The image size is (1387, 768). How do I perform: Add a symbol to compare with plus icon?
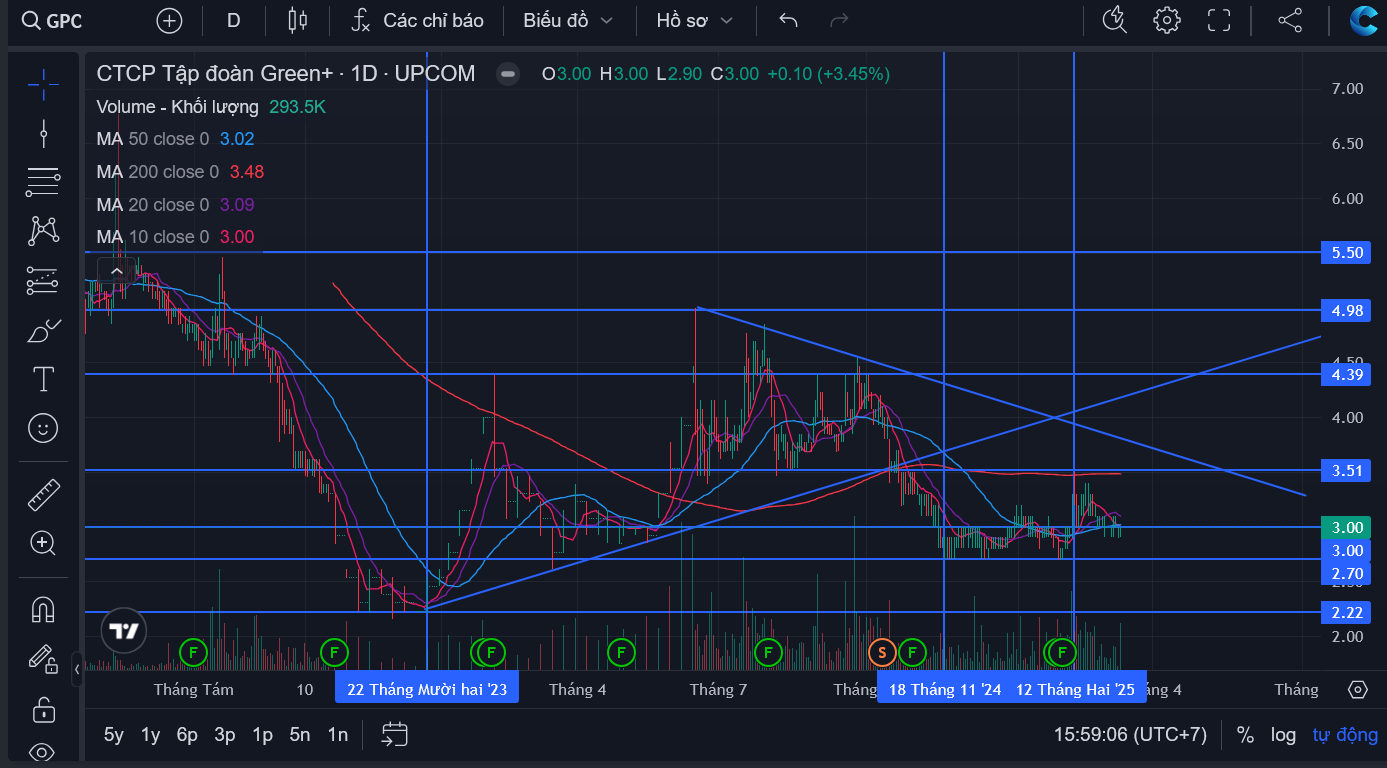click(x=170, y=20)
